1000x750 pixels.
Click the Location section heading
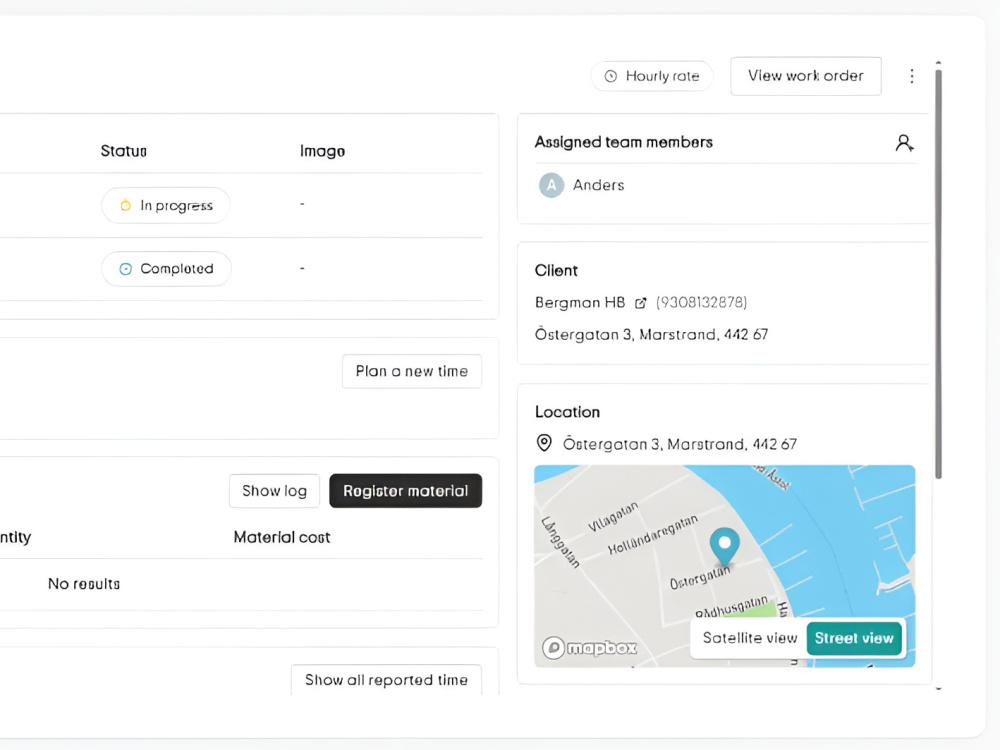568,412
